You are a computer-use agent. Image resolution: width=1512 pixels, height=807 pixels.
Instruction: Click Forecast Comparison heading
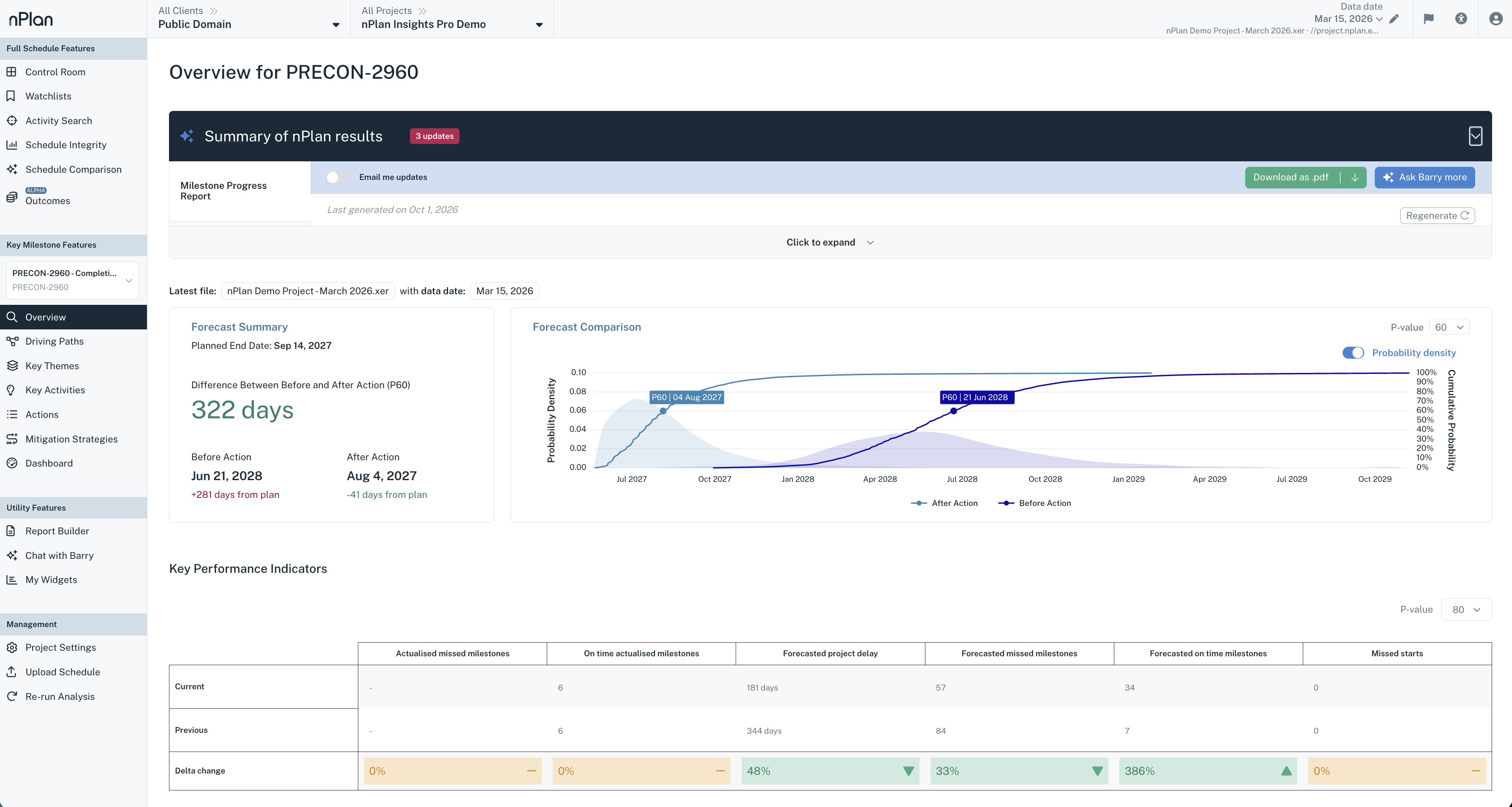coord(586,327)
